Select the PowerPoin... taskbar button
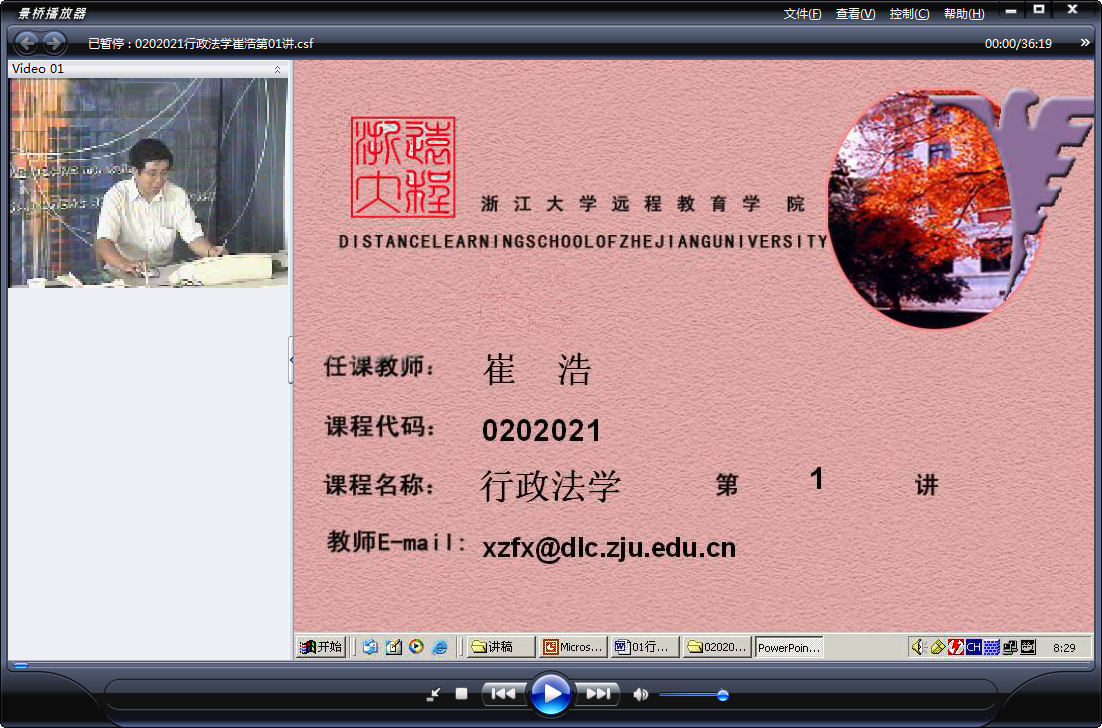The width and height of the screenshot is (1102, 728). (789, 647)
